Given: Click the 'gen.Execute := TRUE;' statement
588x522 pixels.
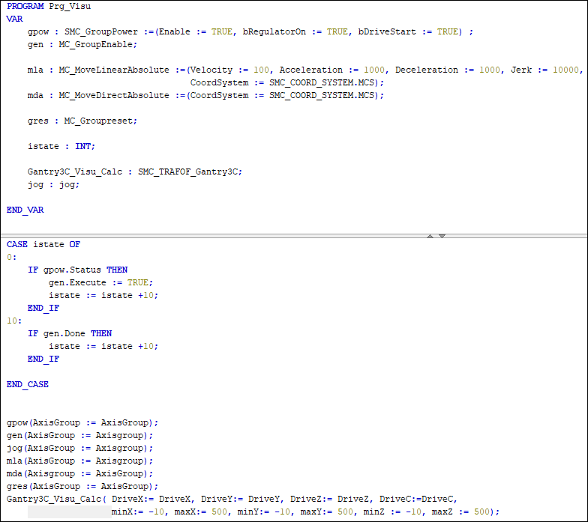Looking at the screenshot, I should [101, 283].
